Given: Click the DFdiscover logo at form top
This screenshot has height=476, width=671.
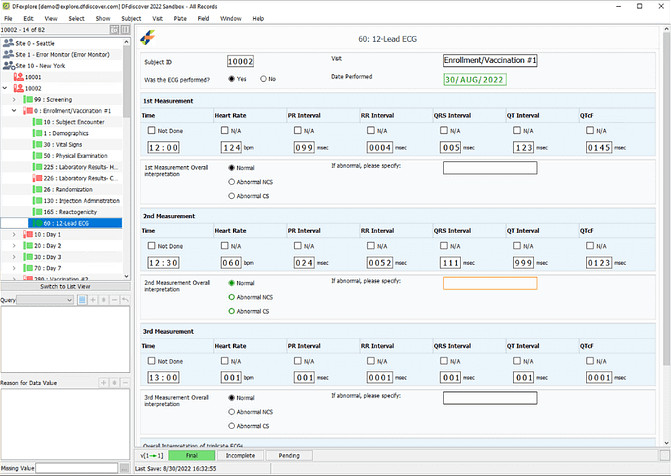Looking at the screenshot, I should (x=148, y=38).
